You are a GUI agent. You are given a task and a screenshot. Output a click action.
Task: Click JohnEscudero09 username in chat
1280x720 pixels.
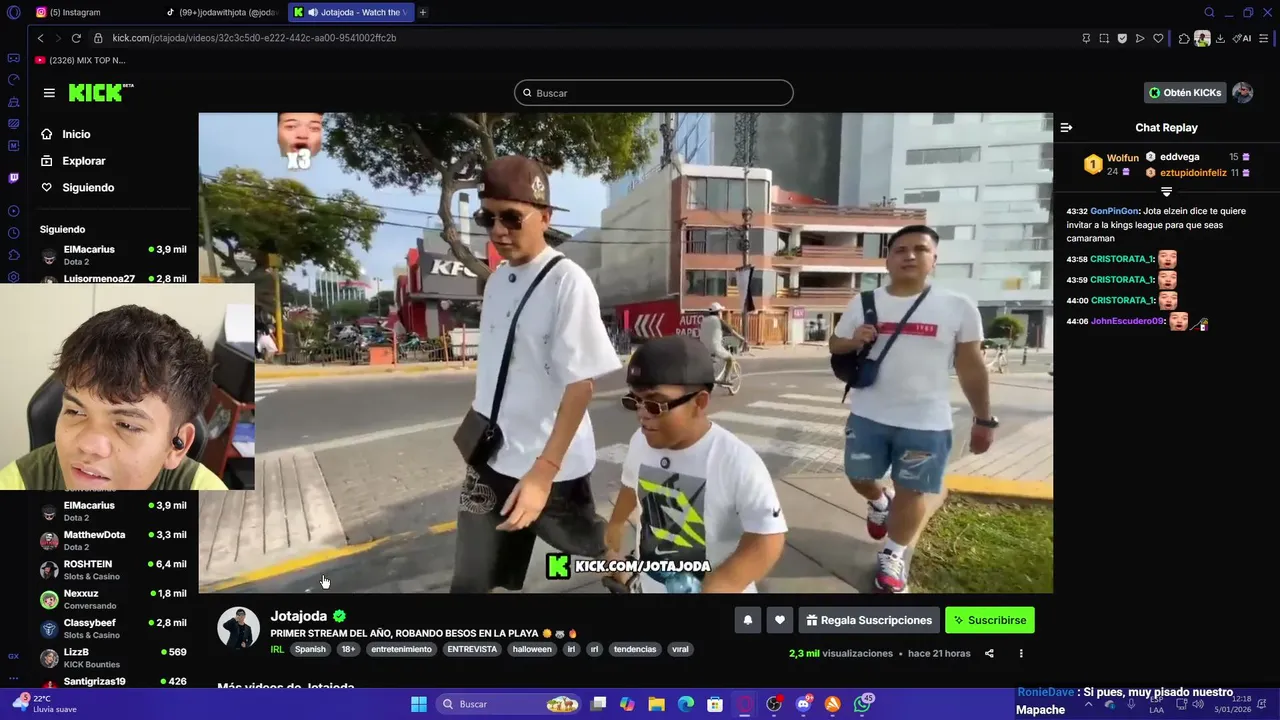(x=1127, y=322)
